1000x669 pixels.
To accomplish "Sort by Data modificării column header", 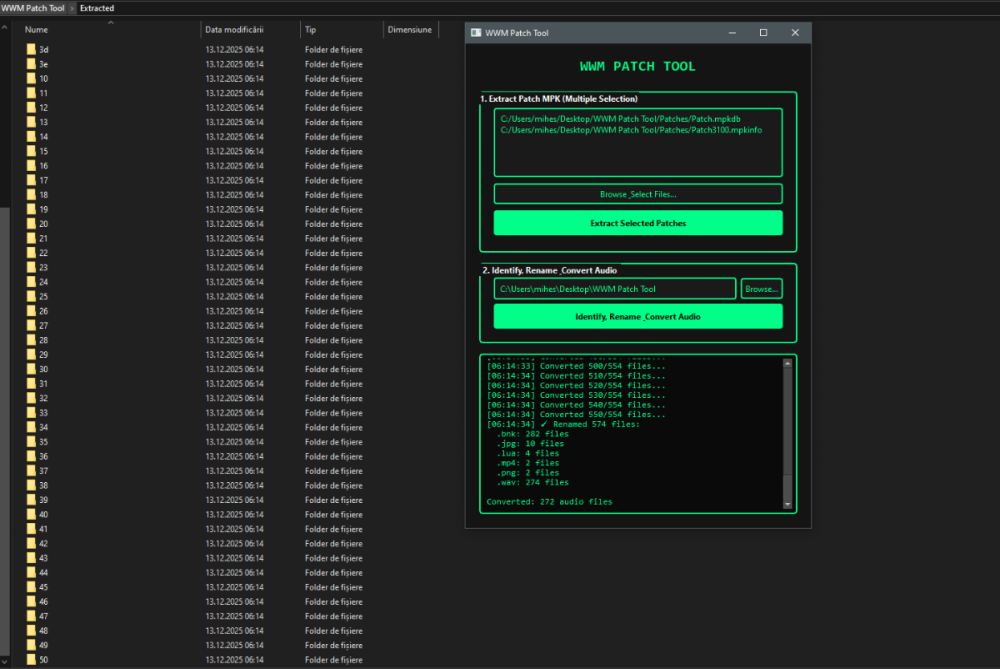I will click(x=234, y=30).
